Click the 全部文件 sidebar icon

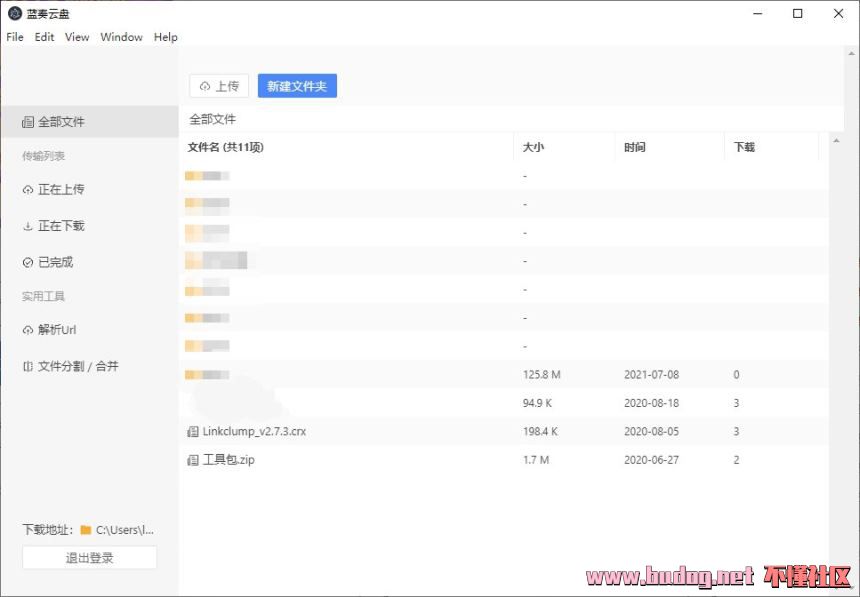point(28,122)
